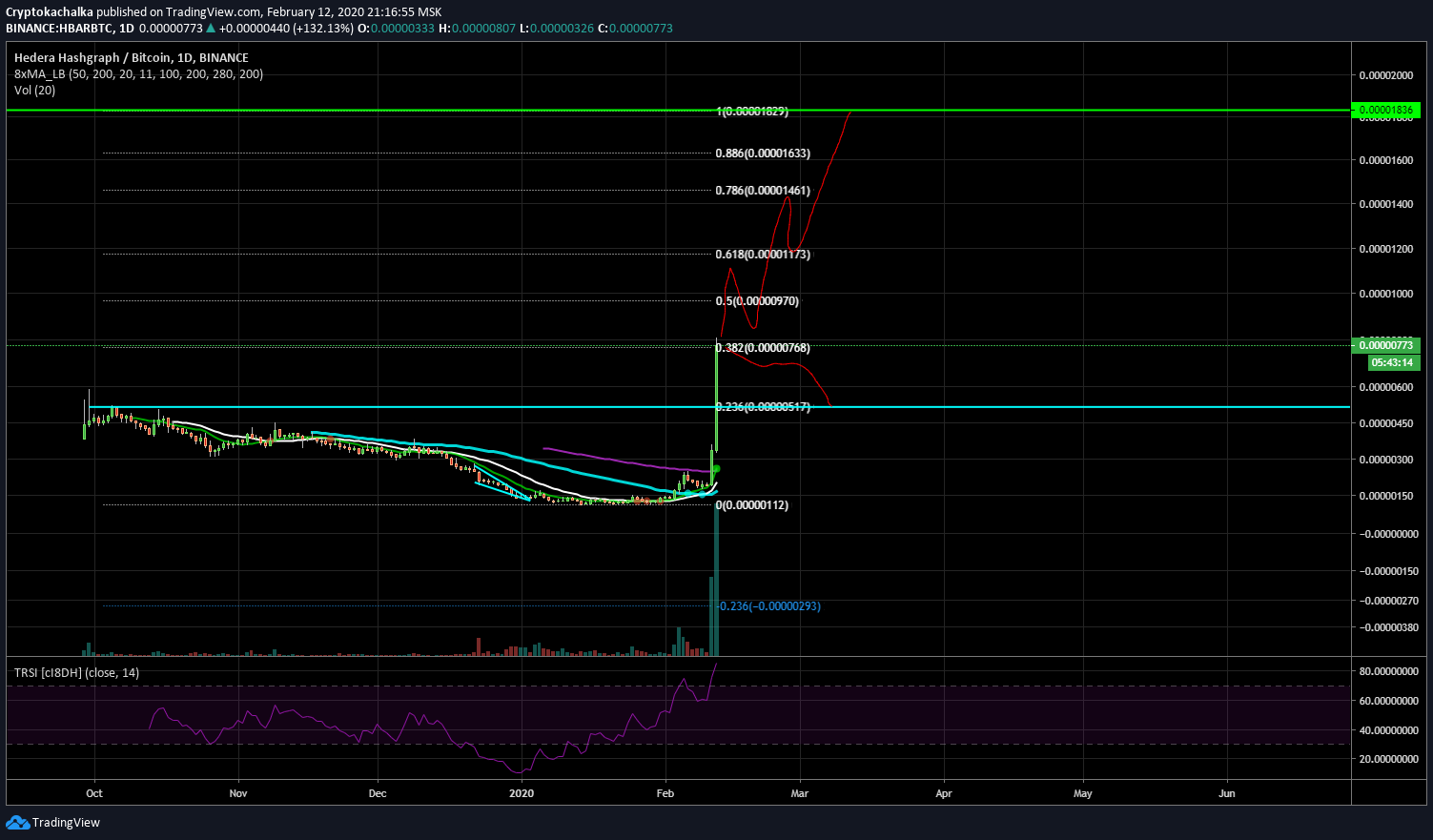Click the TradingView cloud logo icon

coord(17,822)
